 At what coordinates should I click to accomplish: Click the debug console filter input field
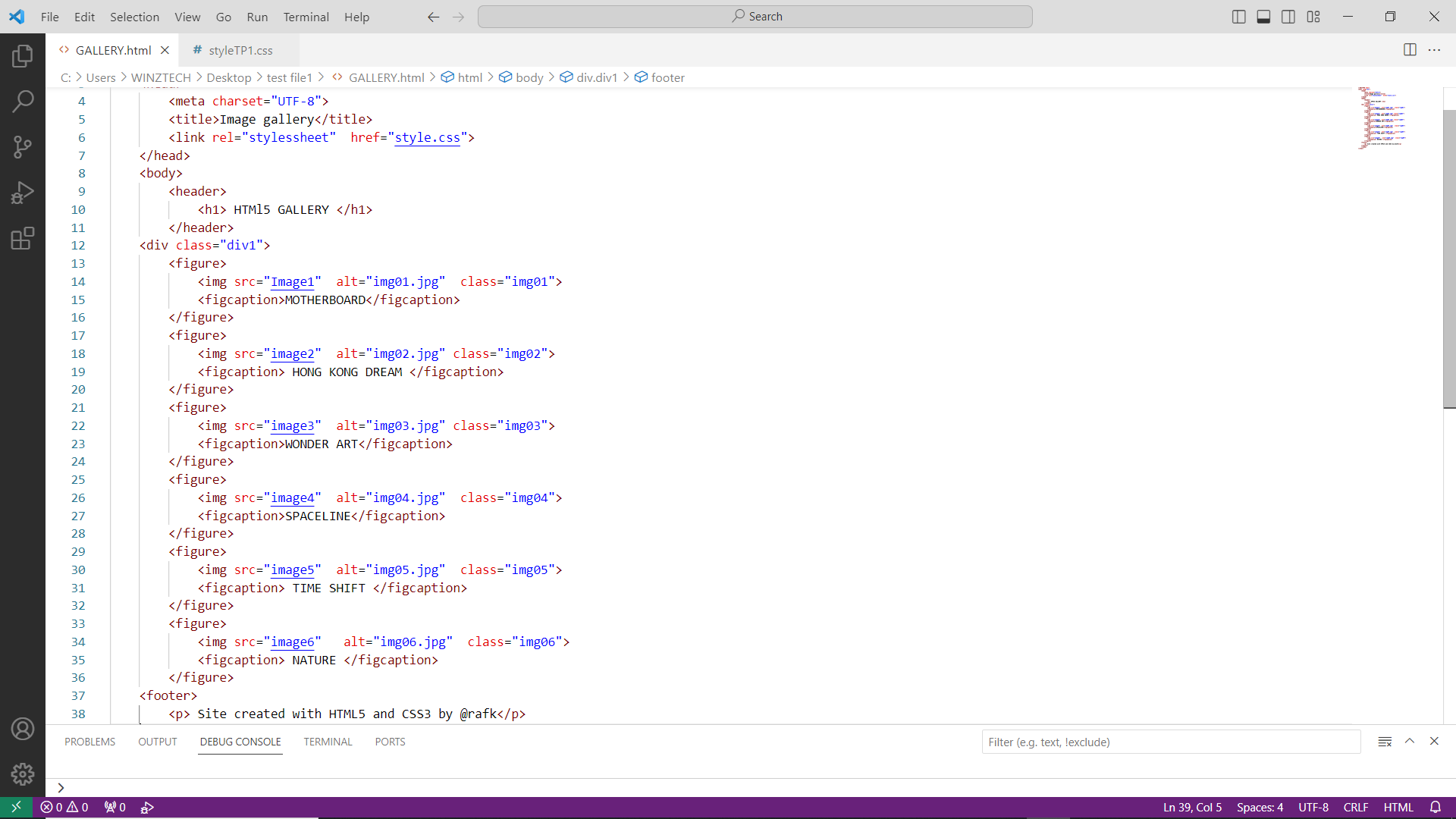click(1171, 742)
